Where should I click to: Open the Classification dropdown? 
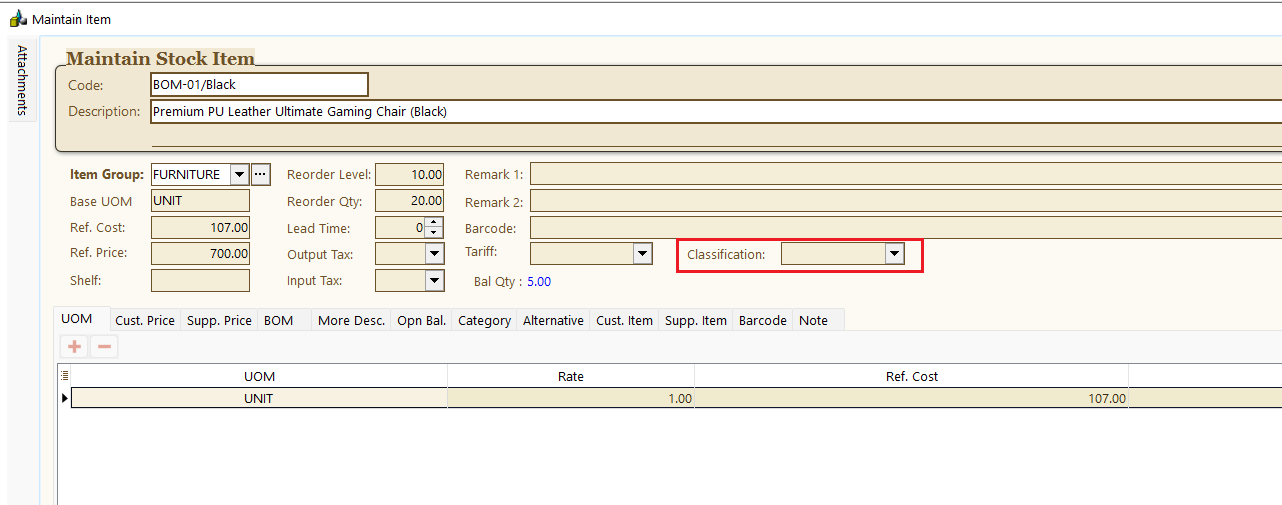click(894, 255)
